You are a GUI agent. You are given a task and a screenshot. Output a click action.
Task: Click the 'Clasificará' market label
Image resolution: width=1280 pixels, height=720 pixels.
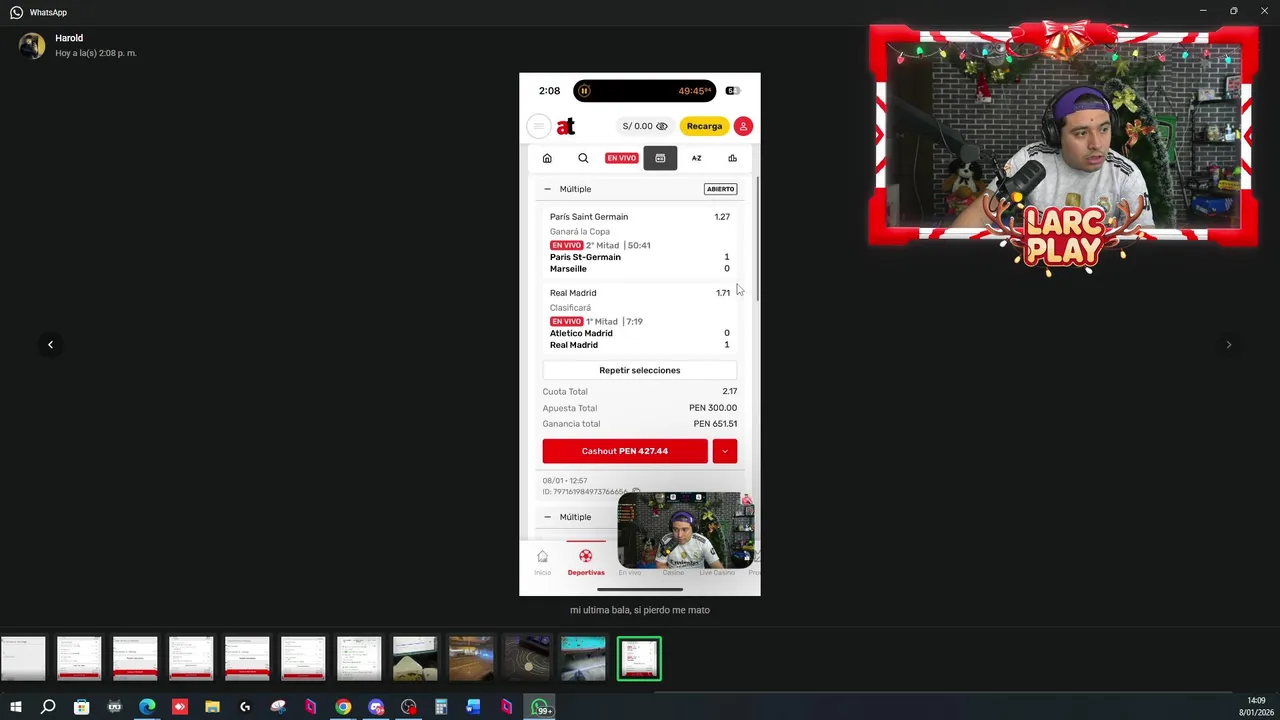(570, 308)
